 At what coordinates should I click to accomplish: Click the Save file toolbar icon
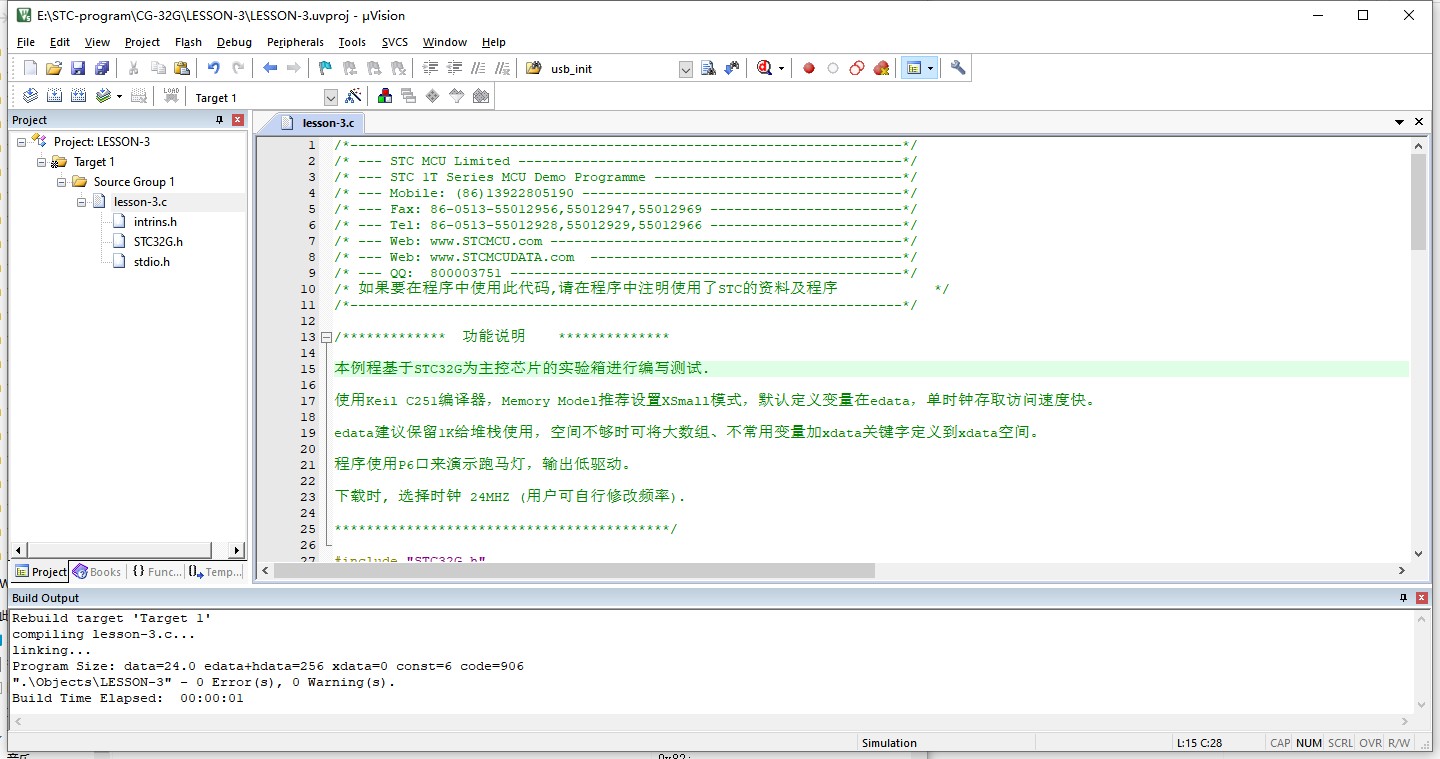click(78, 68)
